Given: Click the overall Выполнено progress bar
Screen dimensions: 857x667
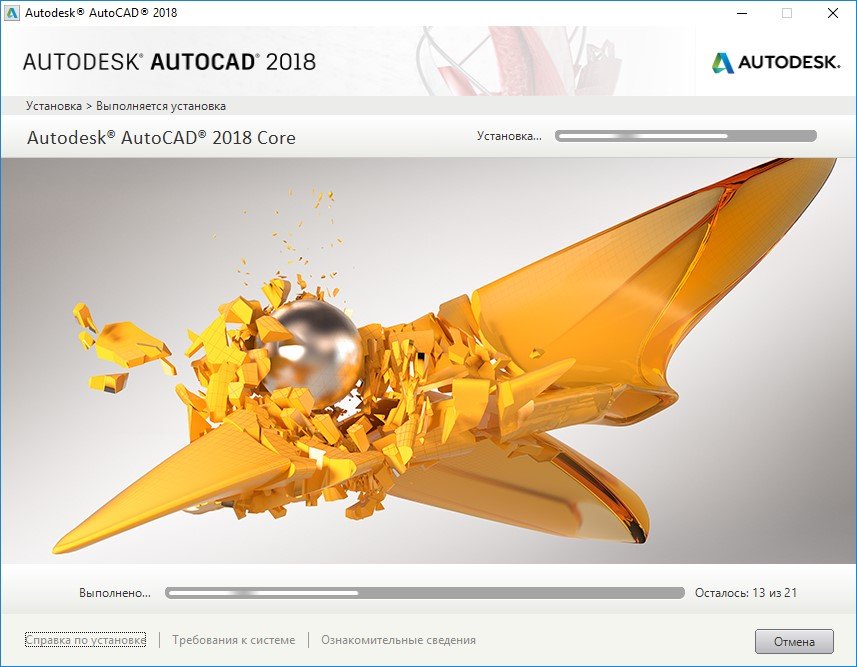Looking at the screenshot, I should coord(425,593).
